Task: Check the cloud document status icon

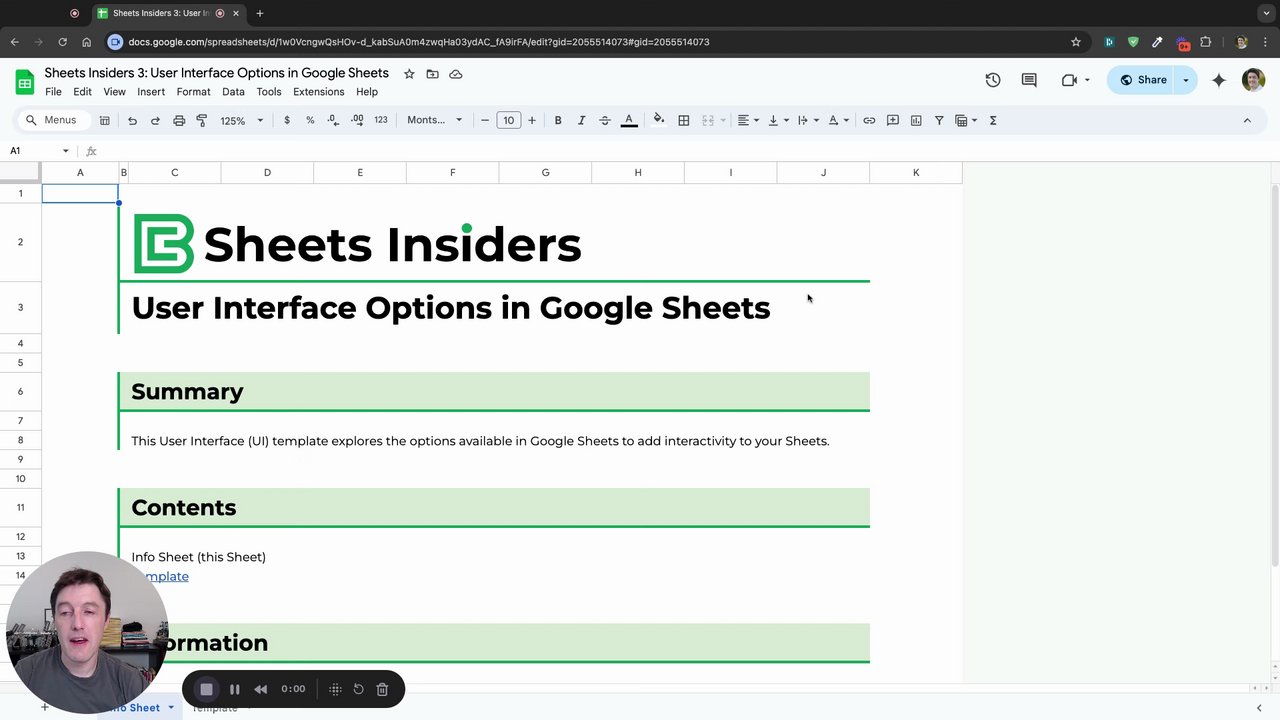Action: click(x=456, y=74)
